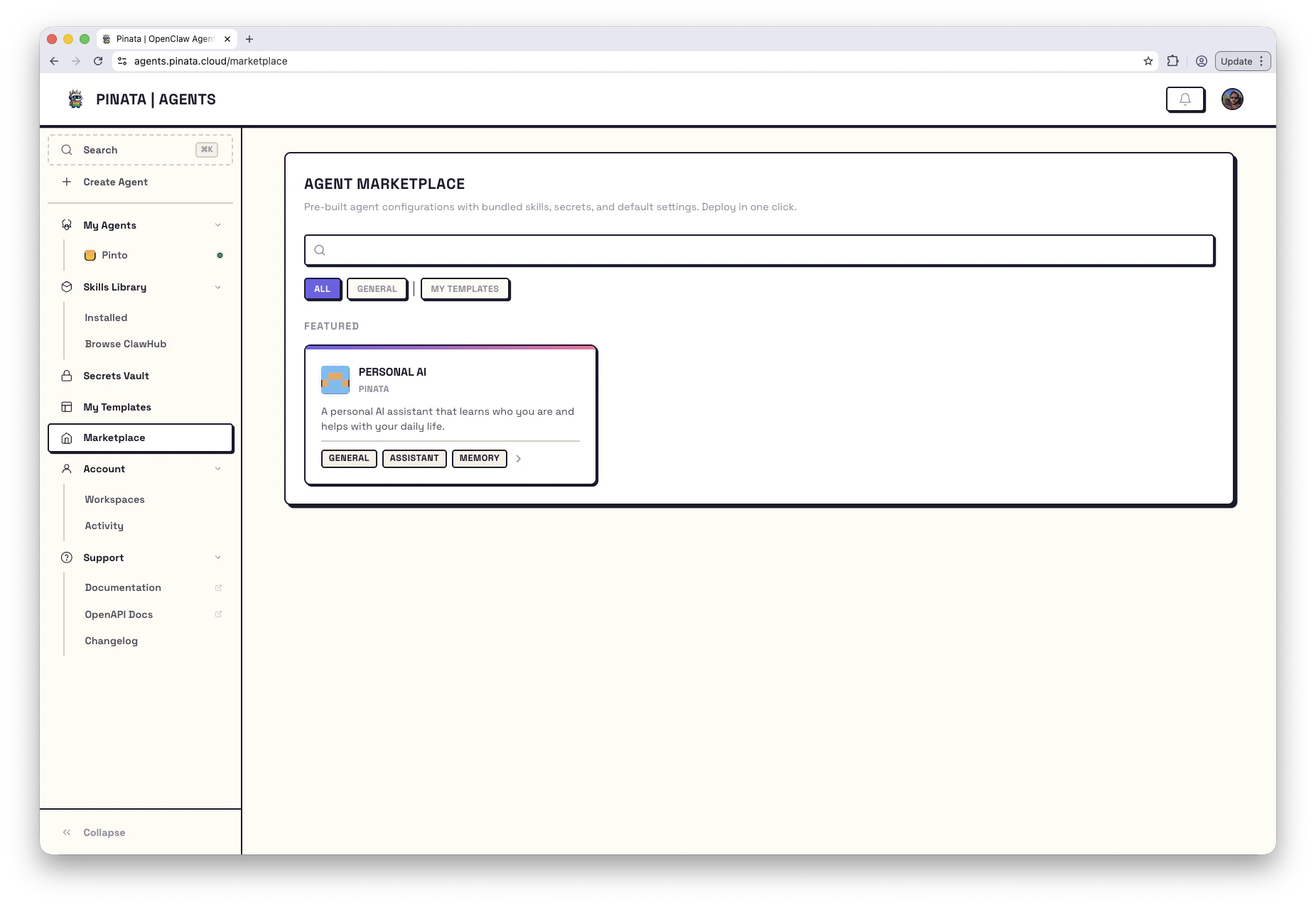Focus the sidebar Search box
The width and height of the screenshot is (1316, 907).
141,150
